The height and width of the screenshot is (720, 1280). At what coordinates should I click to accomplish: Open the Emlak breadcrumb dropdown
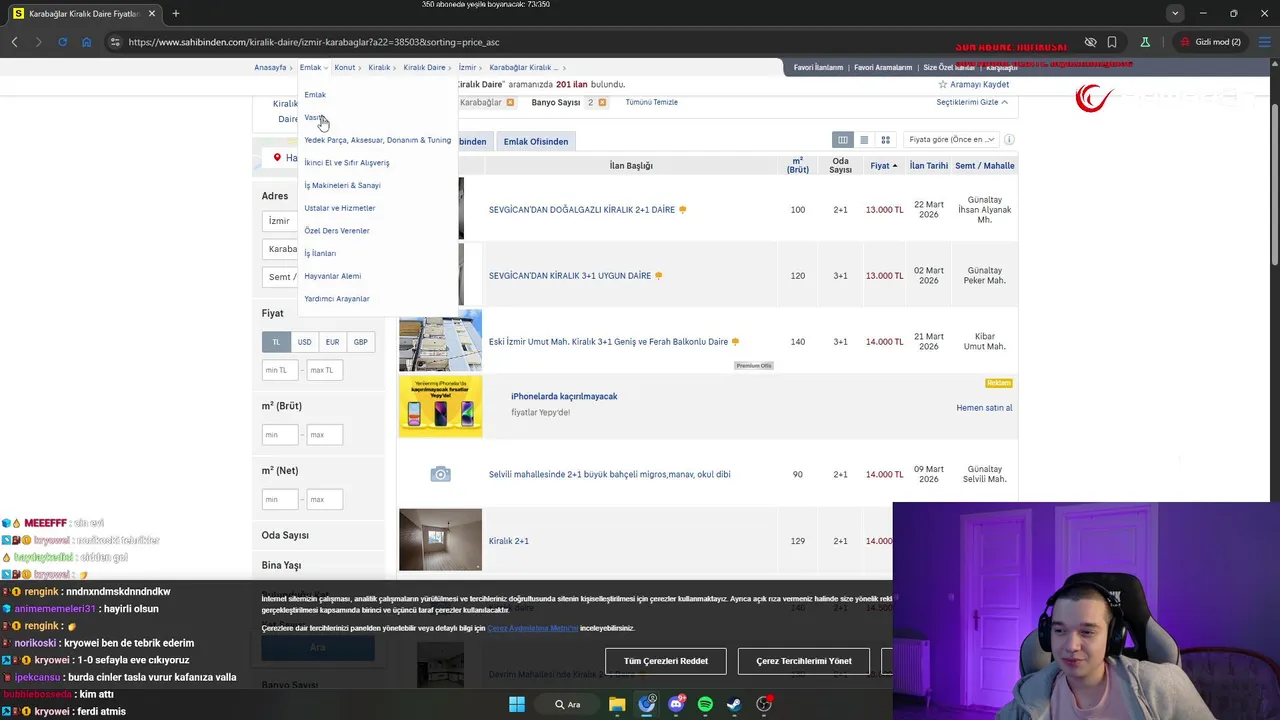pos(314,68)
